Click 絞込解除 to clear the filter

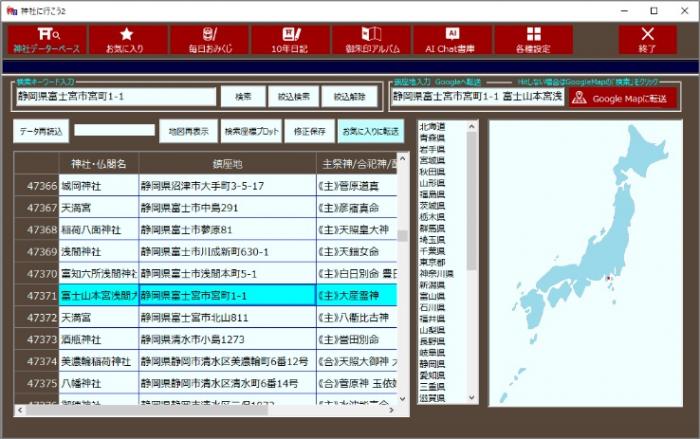click(350, 97)
